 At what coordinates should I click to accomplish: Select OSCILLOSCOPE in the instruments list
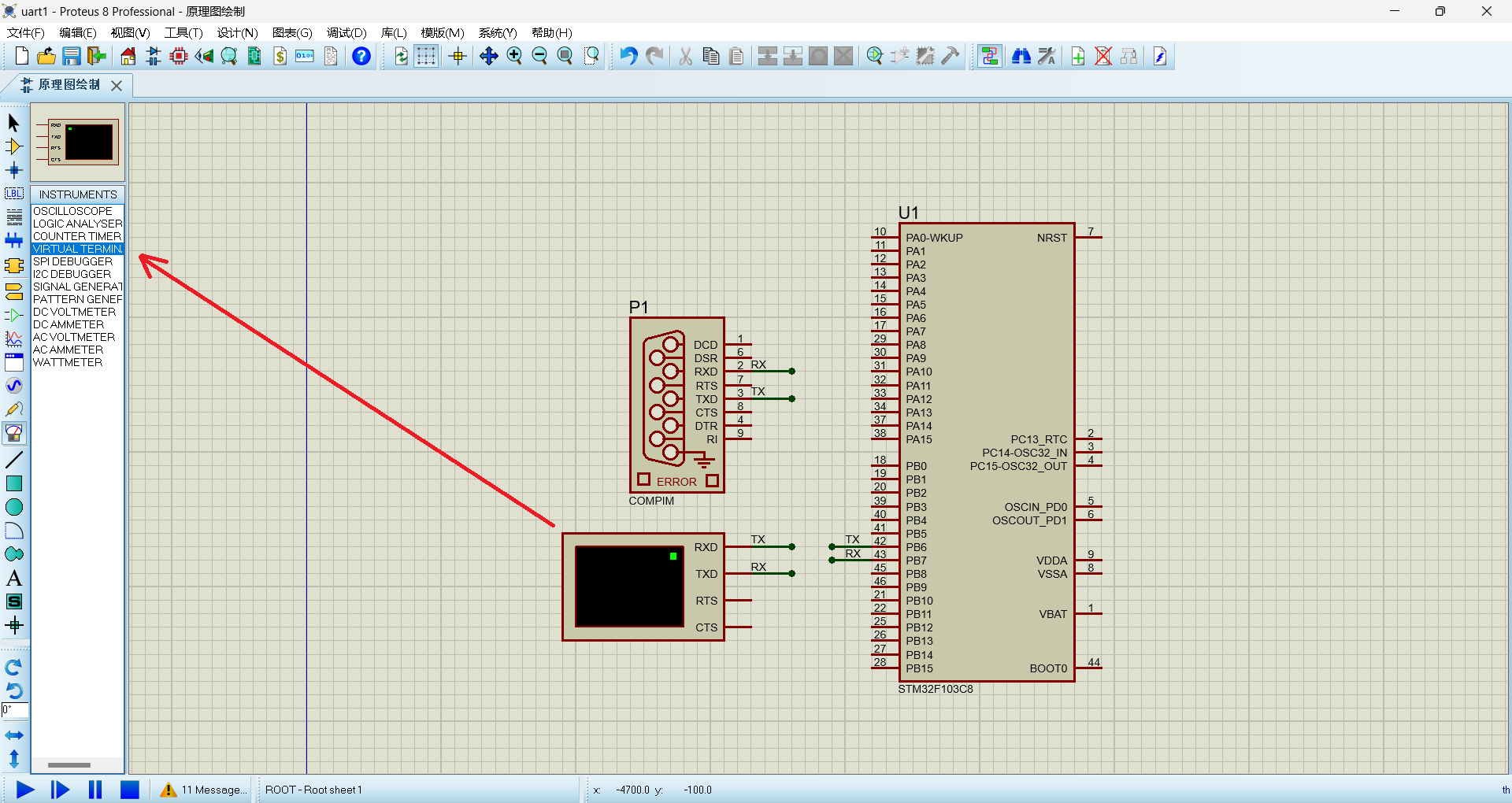(x=77, y=211)
